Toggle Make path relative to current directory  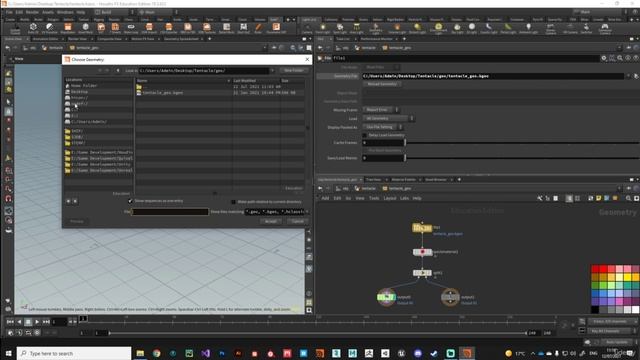(x=233, y=202)
